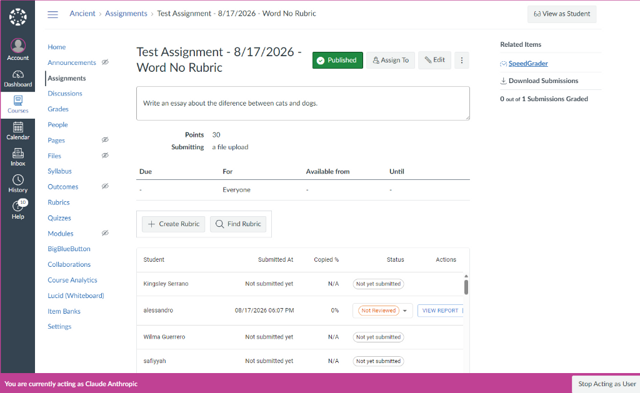This screenshot has width=640, height=393.
Task: Click hidden-eye icon next to Modules
Action: click(105, 233)
